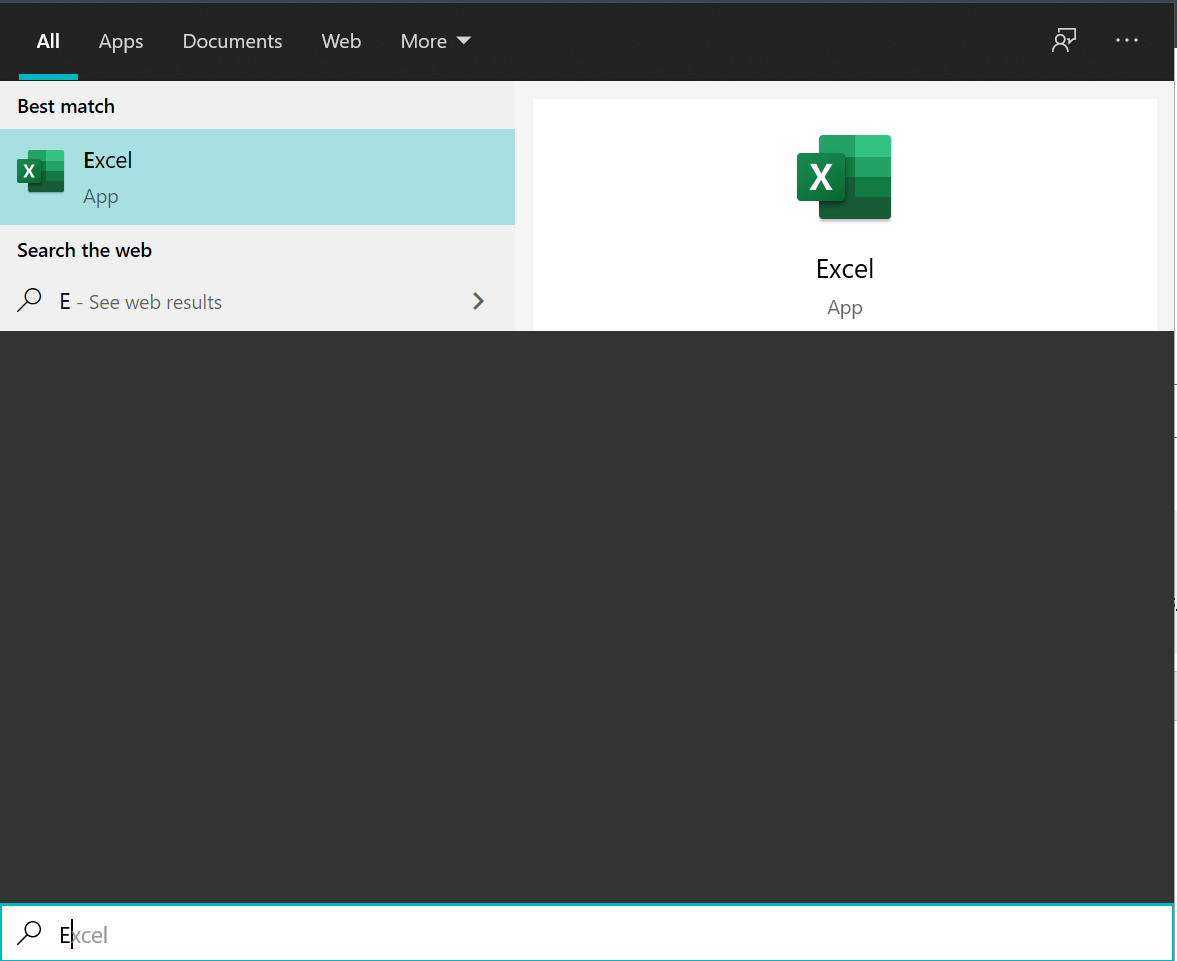Click the 'Best match' heading
1177x961 pixels.
[x=66, y=107]
